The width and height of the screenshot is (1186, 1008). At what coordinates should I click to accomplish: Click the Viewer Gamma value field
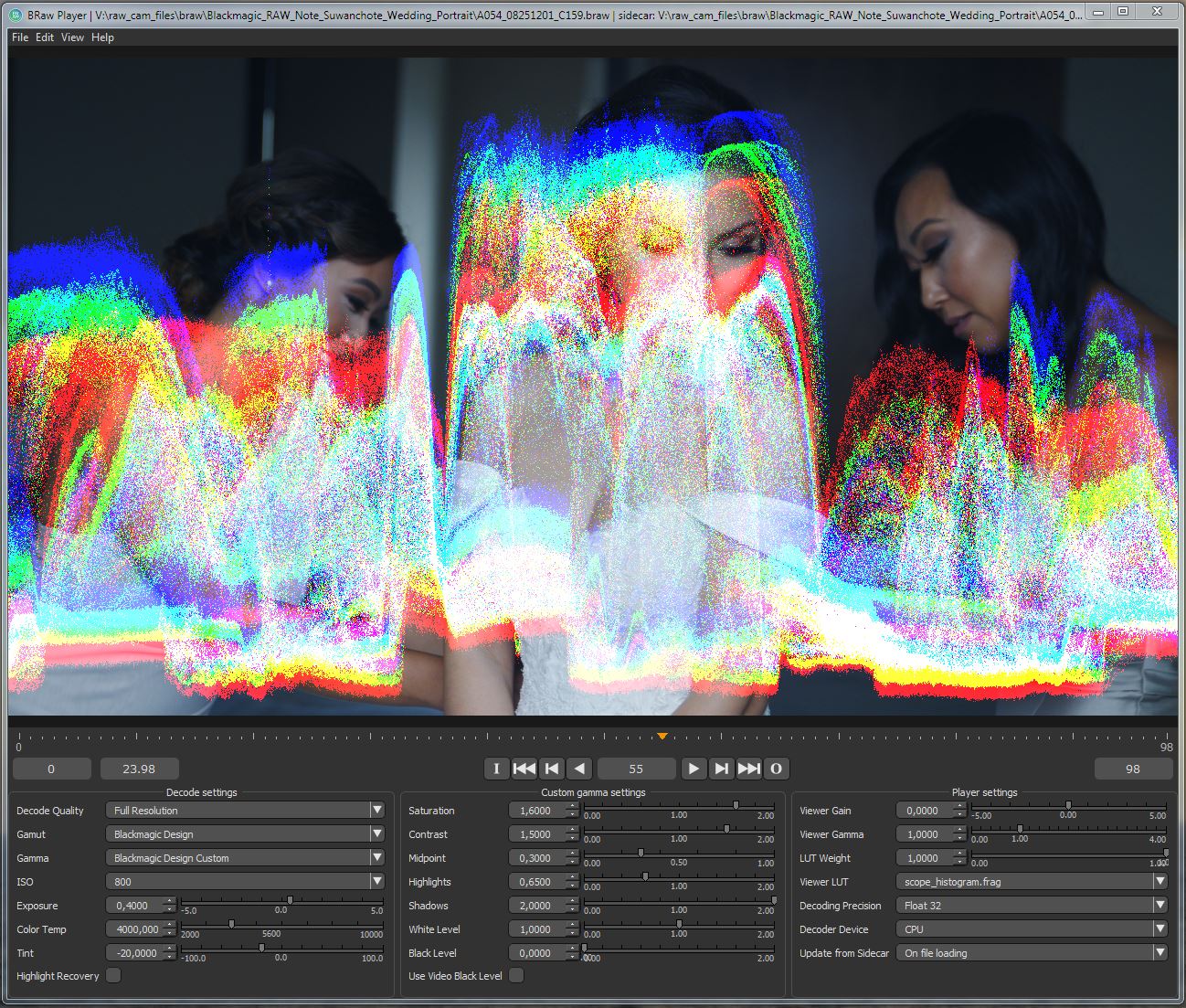[x=931, y=833]
